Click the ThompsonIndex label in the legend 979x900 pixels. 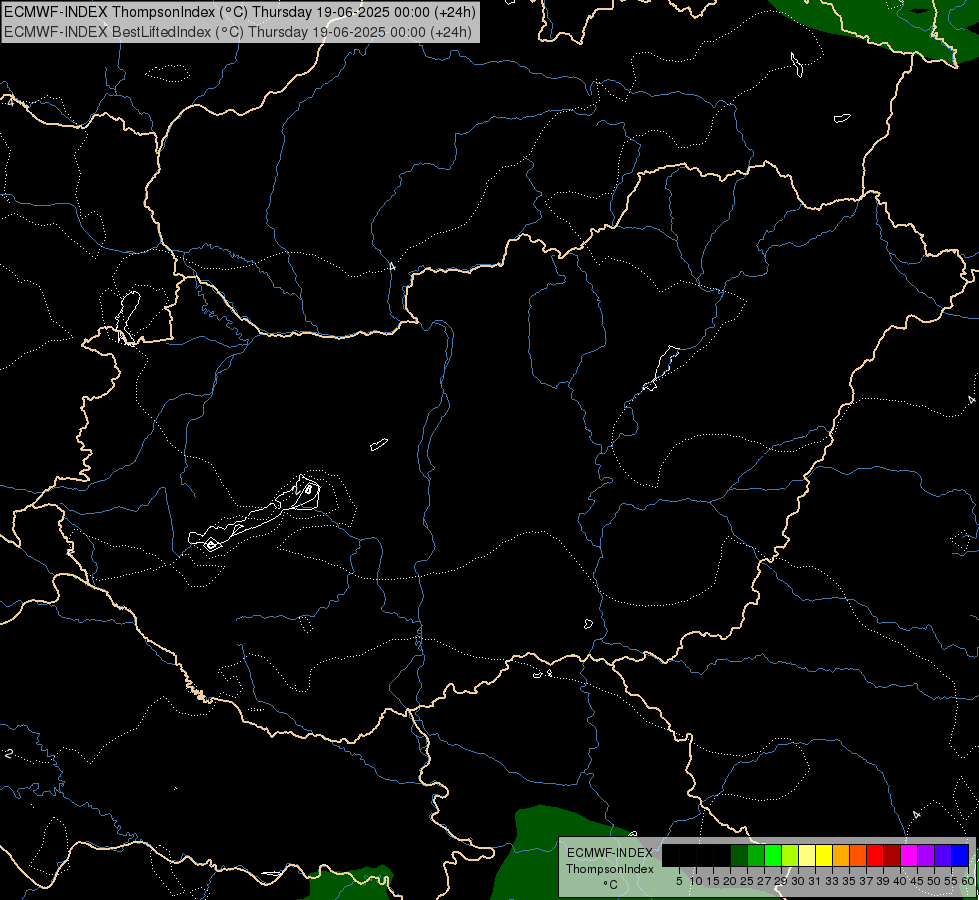click(x=610, y=869)
